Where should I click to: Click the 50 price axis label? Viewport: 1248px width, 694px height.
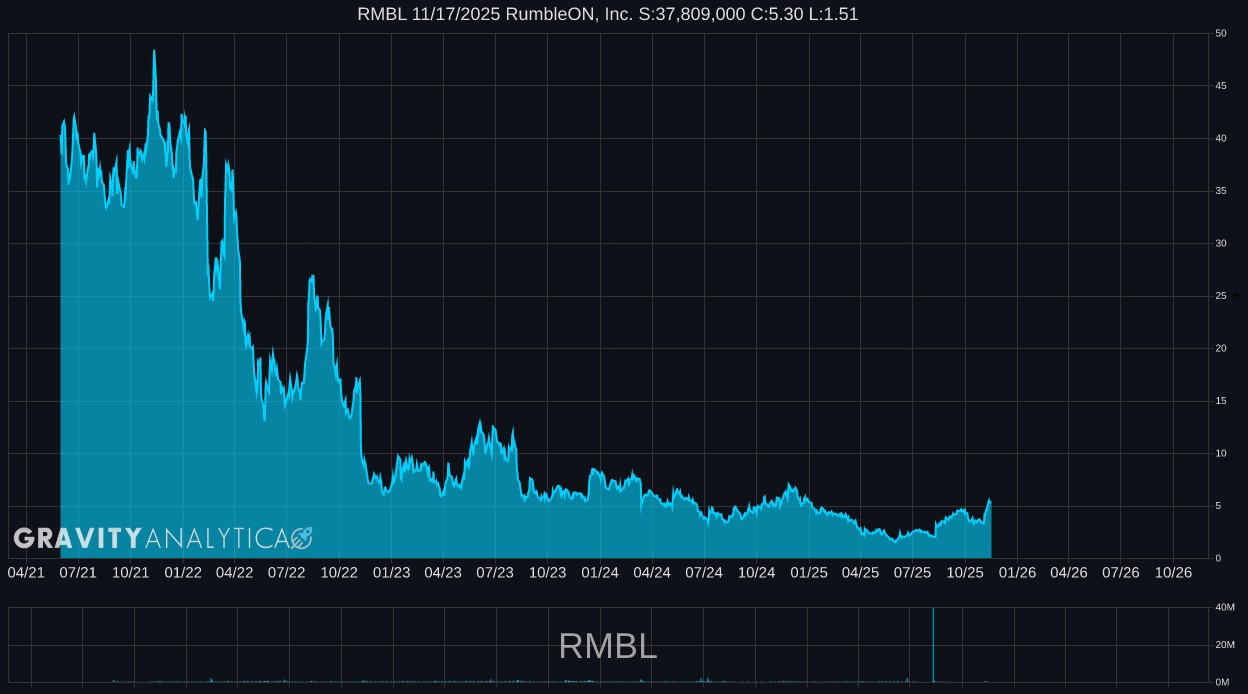pos(1221,33)
